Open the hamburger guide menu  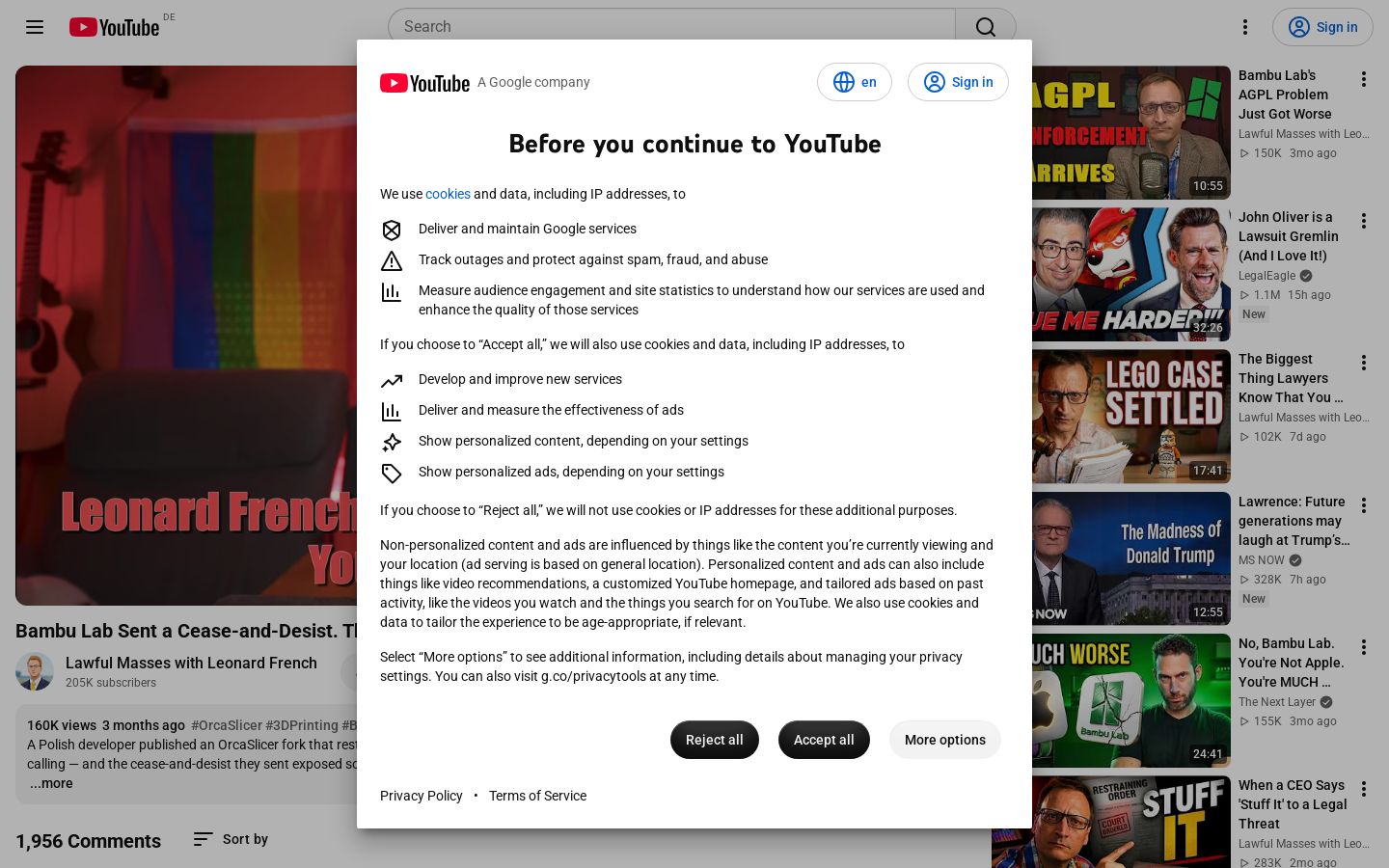click(x=35, y=27)
